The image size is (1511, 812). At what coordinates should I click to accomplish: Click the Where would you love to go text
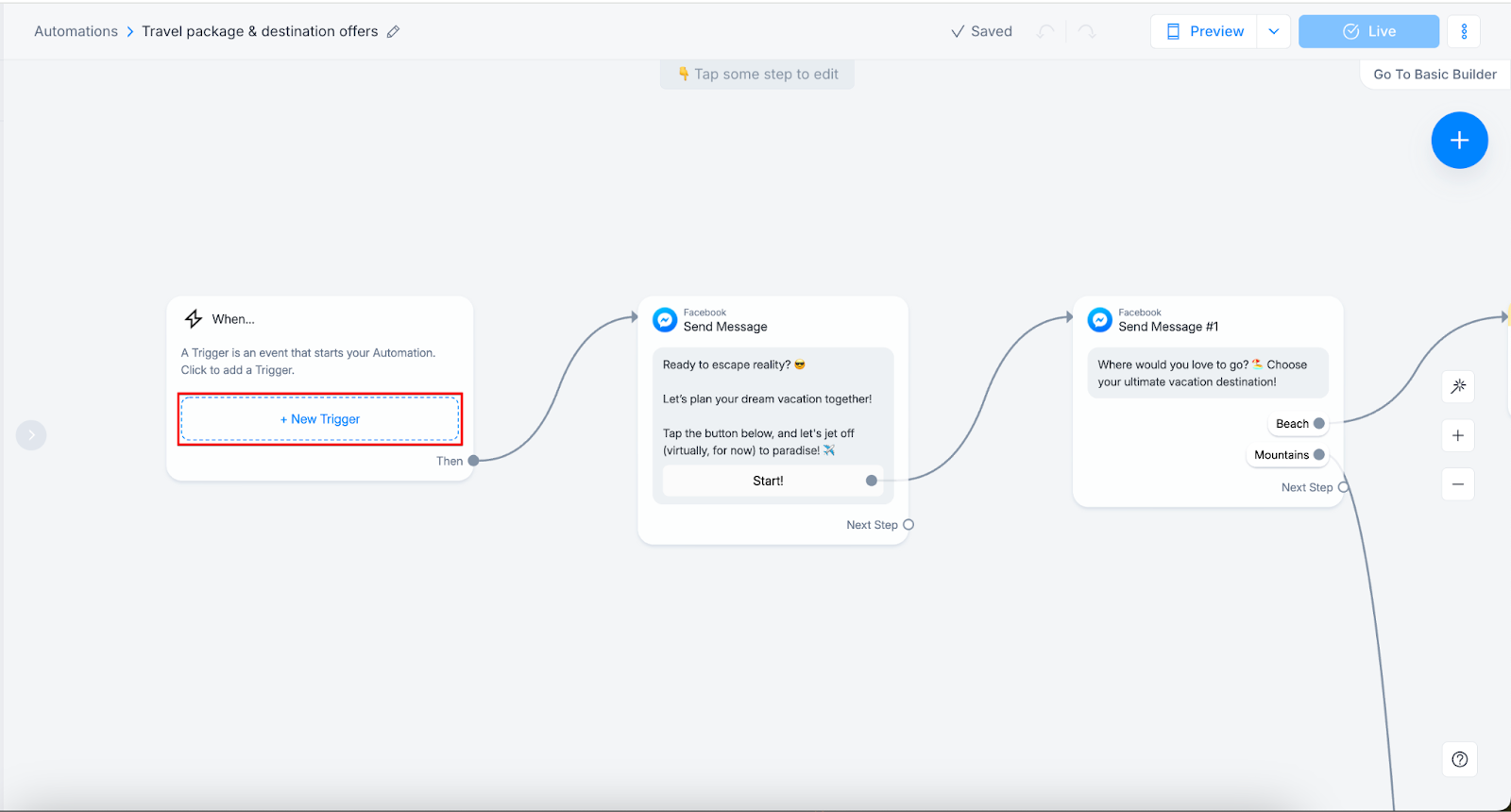coord(1202,373)
